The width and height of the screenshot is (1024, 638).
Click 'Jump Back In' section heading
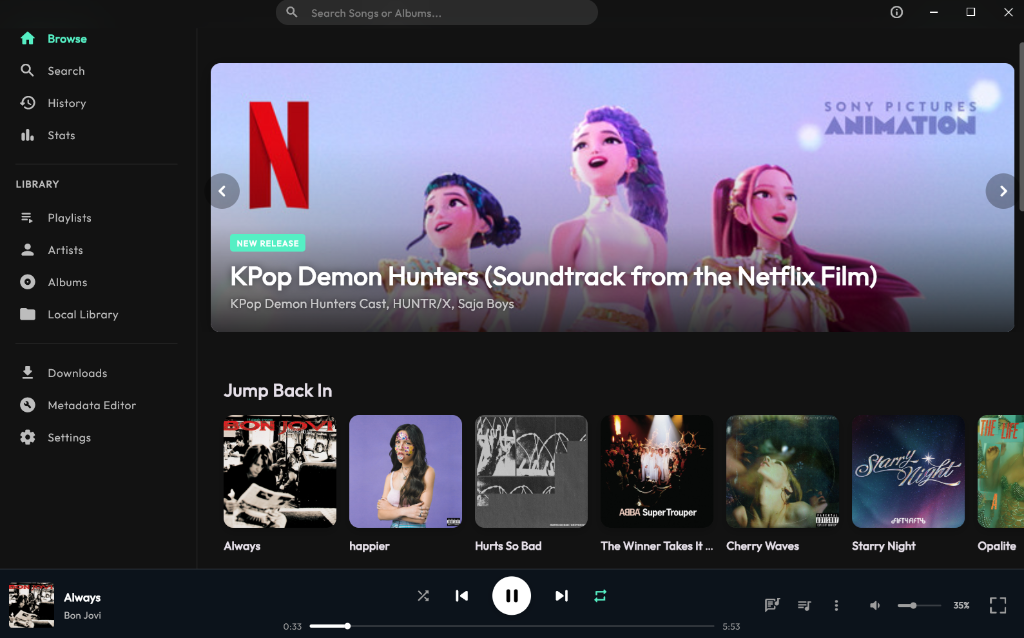(278, 391)
